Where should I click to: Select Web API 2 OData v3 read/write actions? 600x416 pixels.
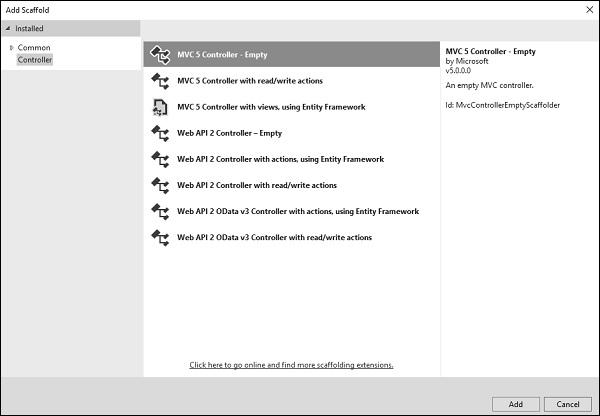274,237
